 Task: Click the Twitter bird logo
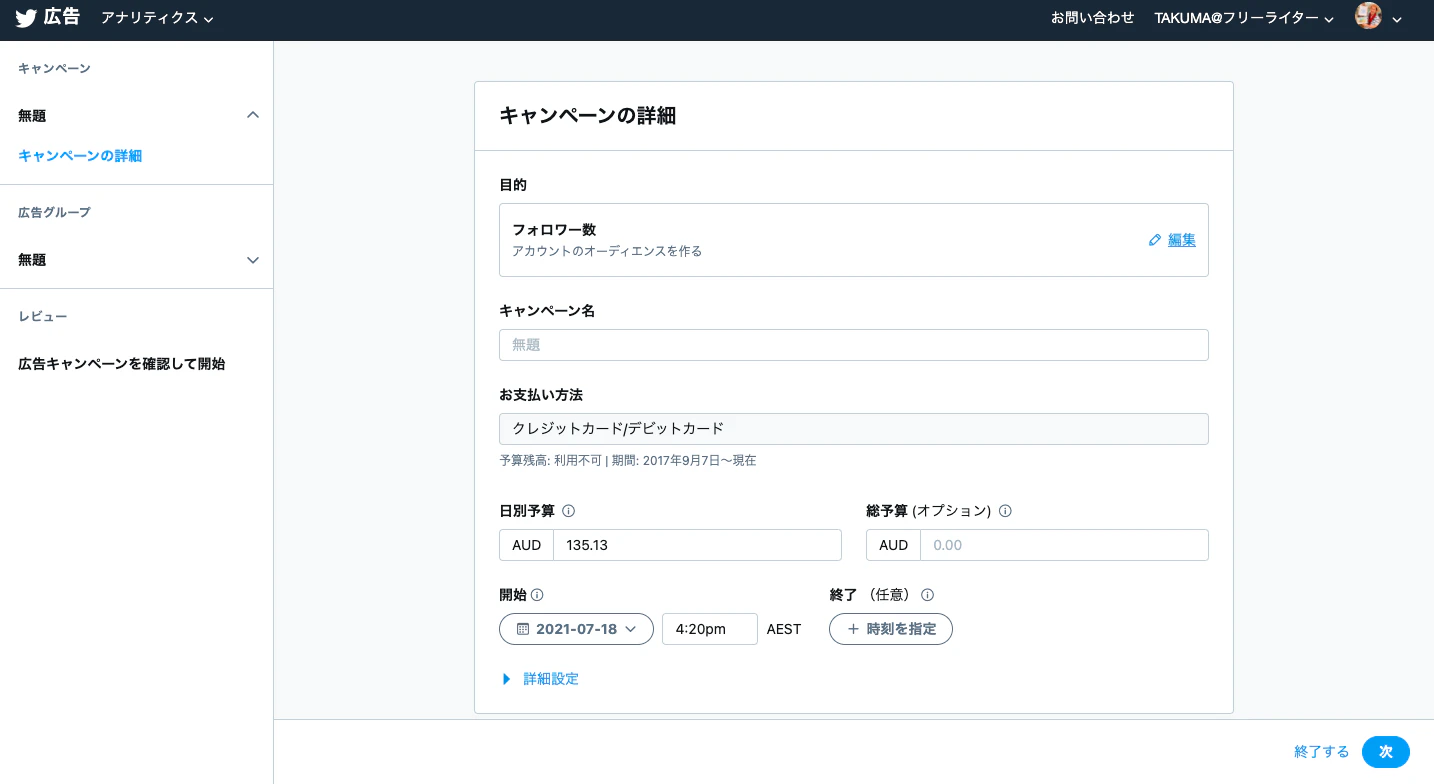26,18
